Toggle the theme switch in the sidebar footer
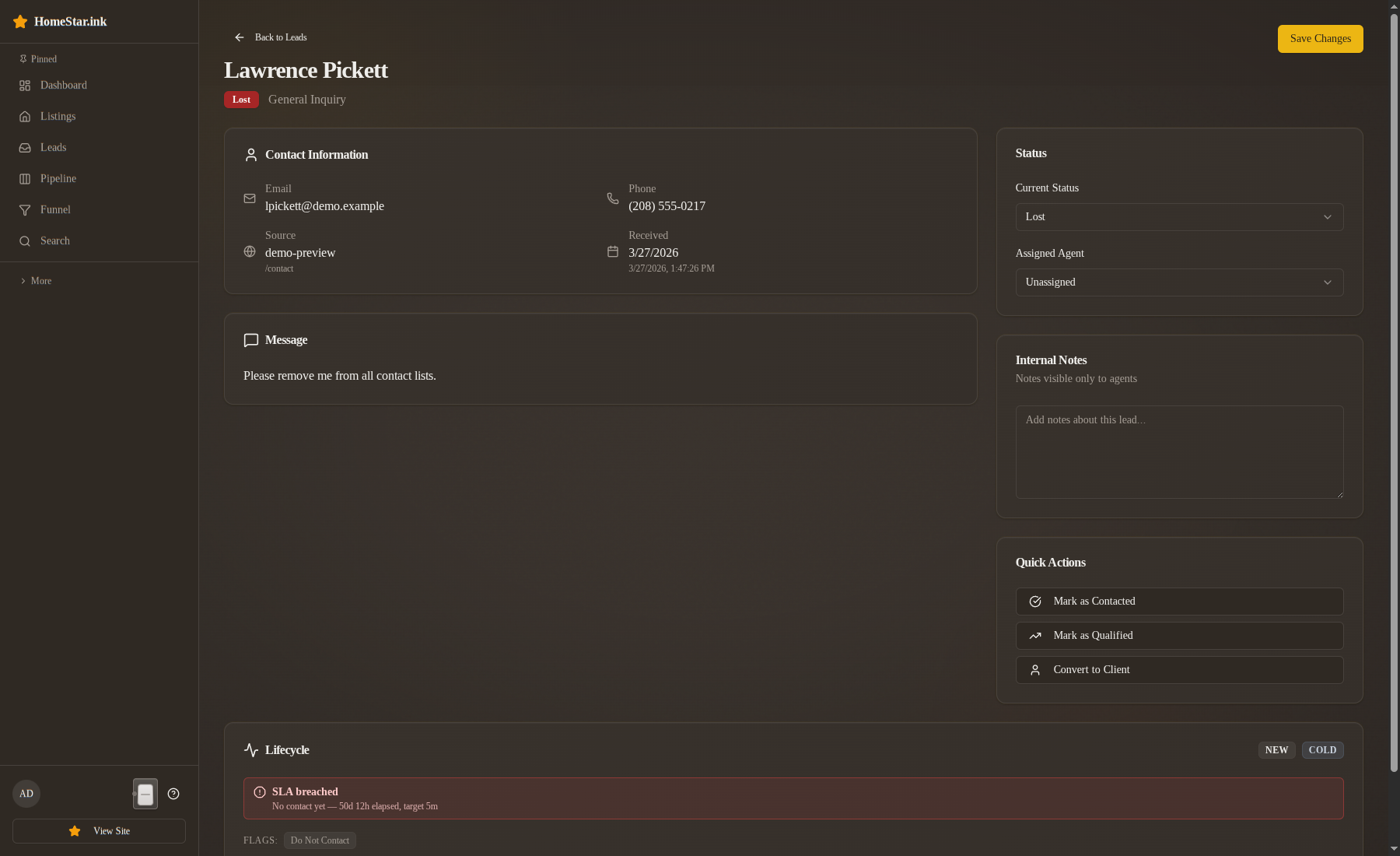Screen dimensions: 1400x856 click(145, 794)
